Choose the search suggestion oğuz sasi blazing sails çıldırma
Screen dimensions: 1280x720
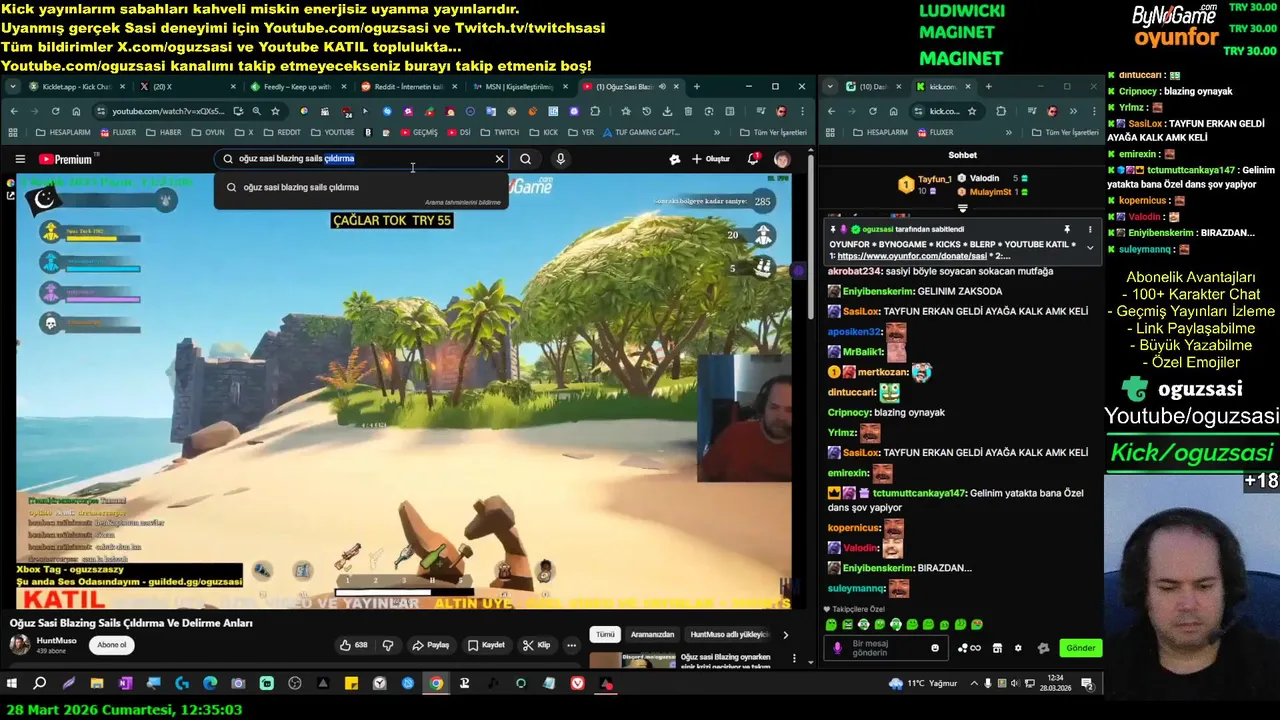(x=361, y=187)
